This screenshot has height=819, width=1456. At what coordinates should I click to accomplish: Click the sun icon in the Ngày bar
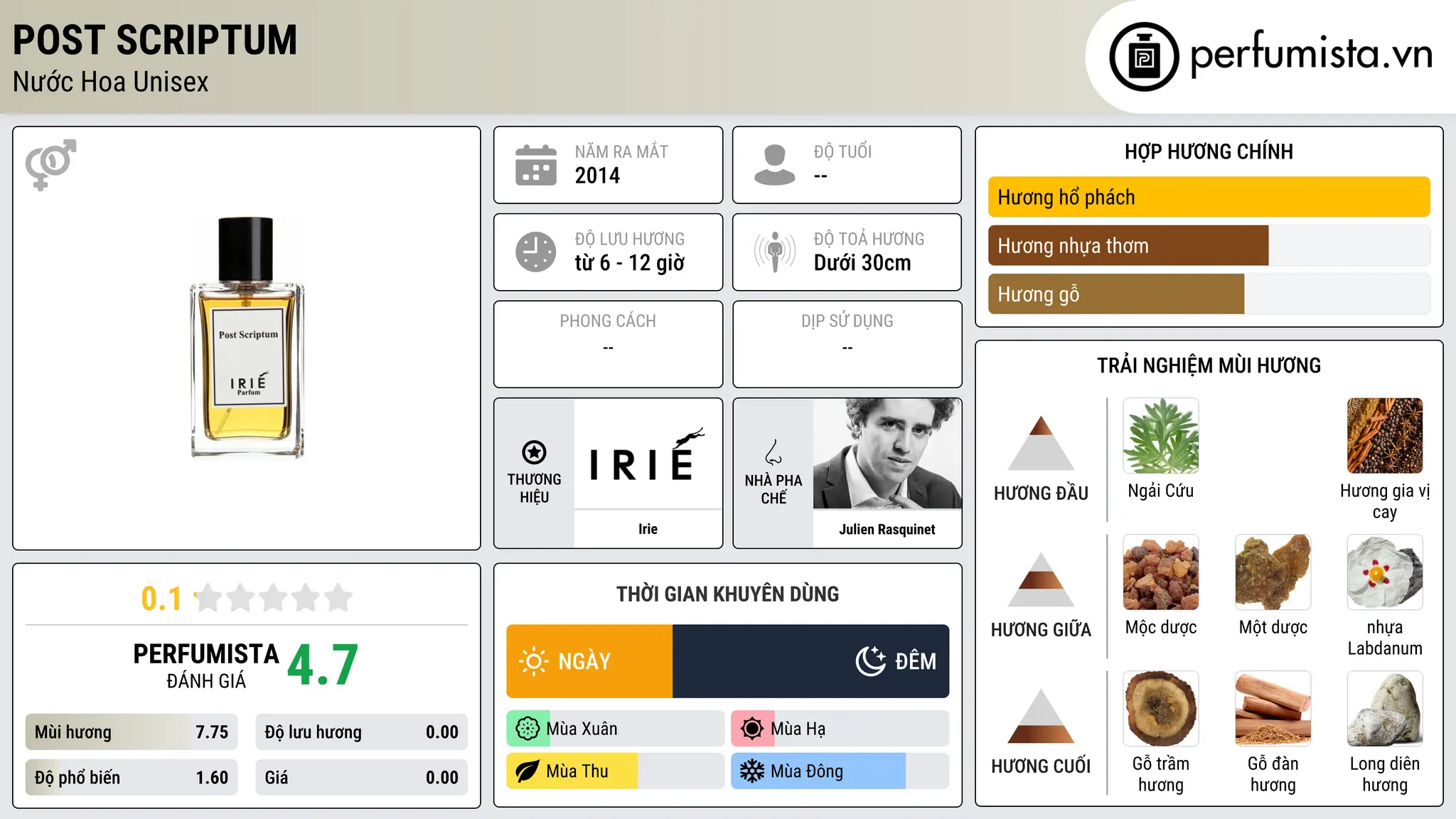tap(533, 661)
